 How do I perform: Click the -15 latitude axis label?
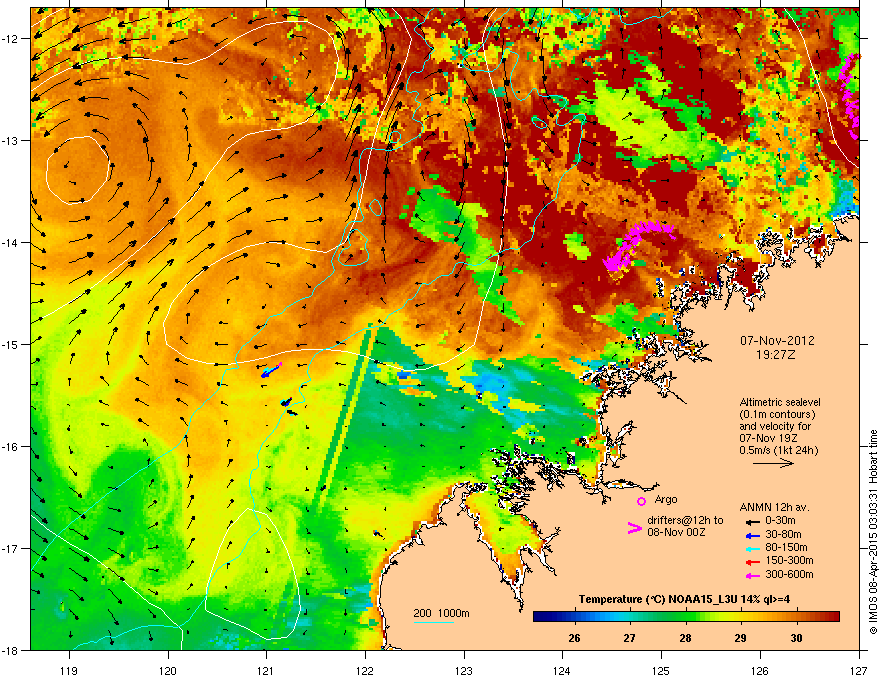[x=10, y=344]
